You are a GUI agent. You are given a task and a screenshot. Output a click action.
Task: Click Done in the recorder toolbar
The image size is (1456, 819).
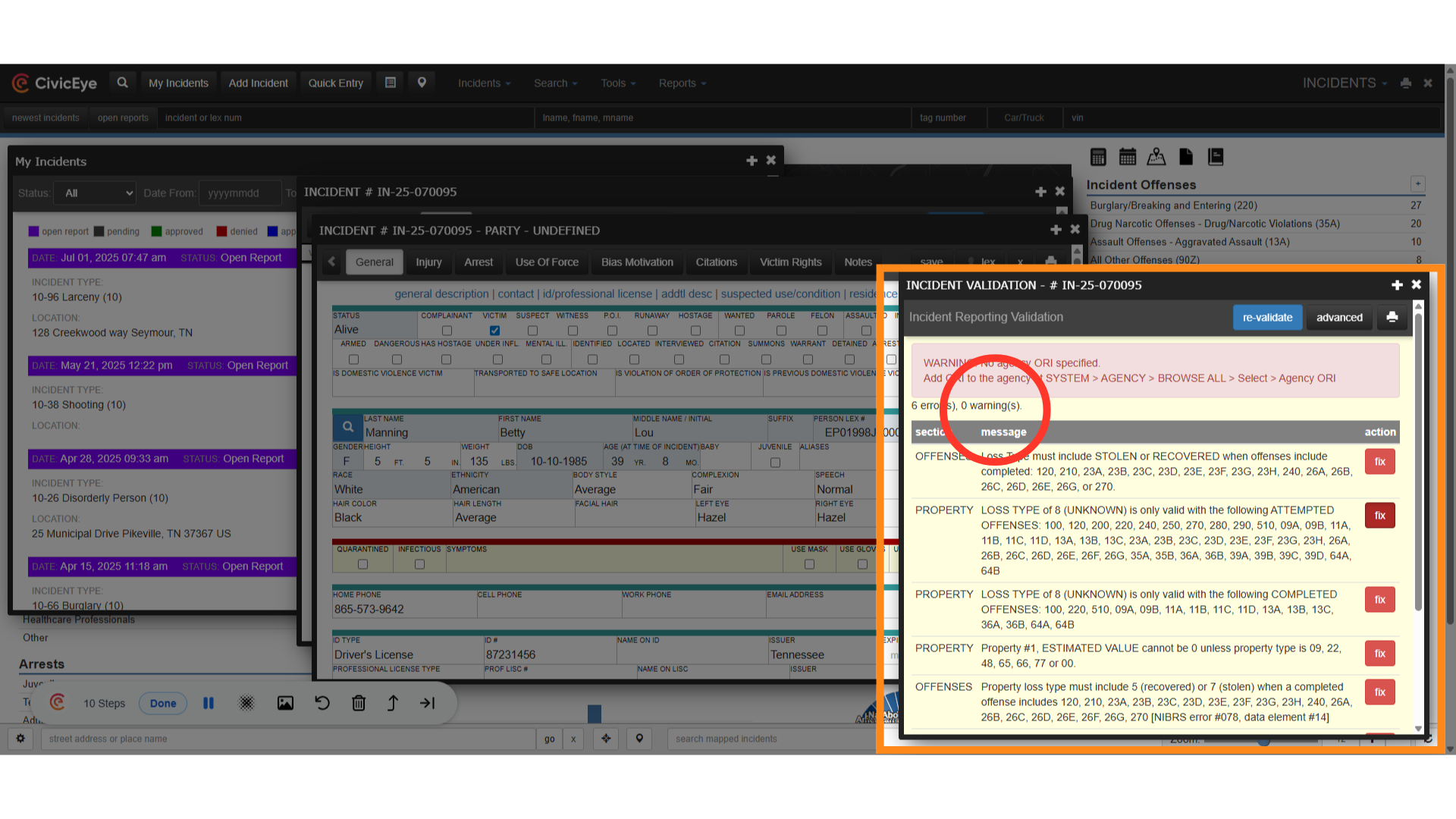pyautogui.click(x=163, y=703)
